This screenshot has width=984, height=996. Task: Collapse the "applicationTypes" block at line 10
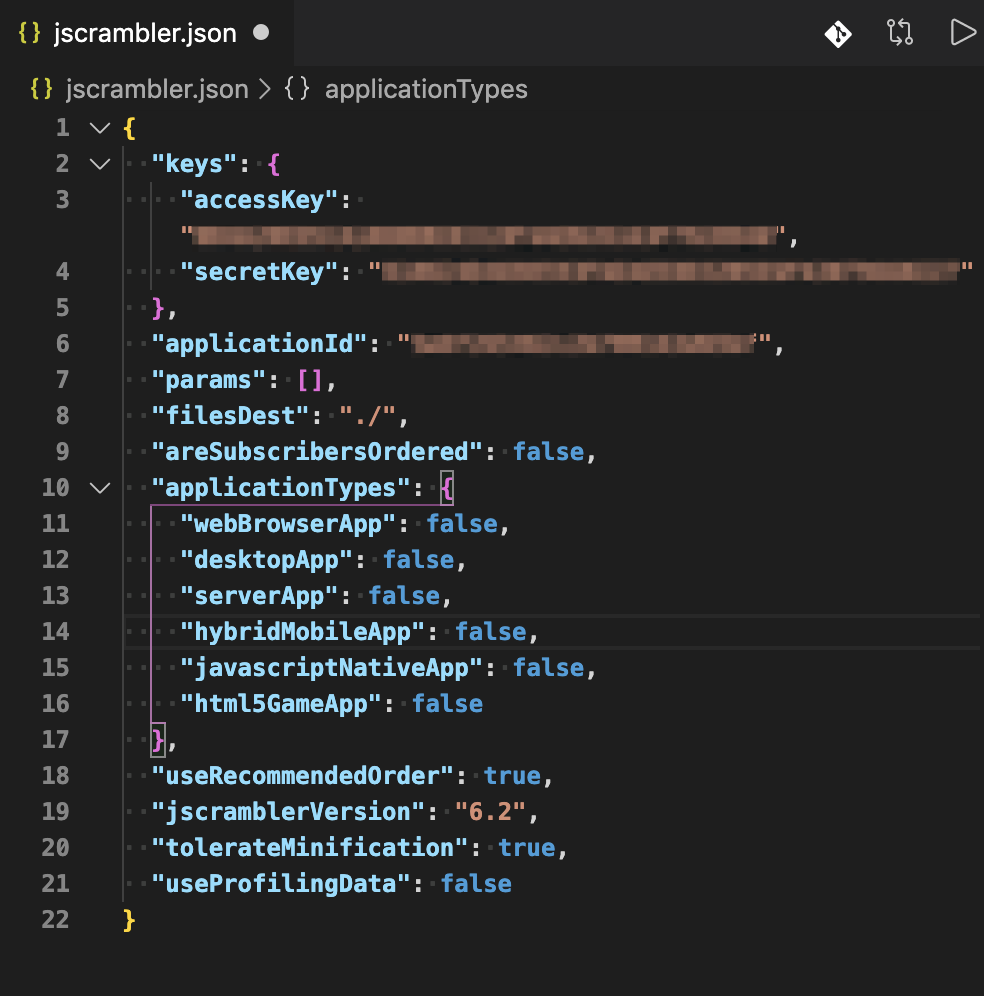point(100,488)
